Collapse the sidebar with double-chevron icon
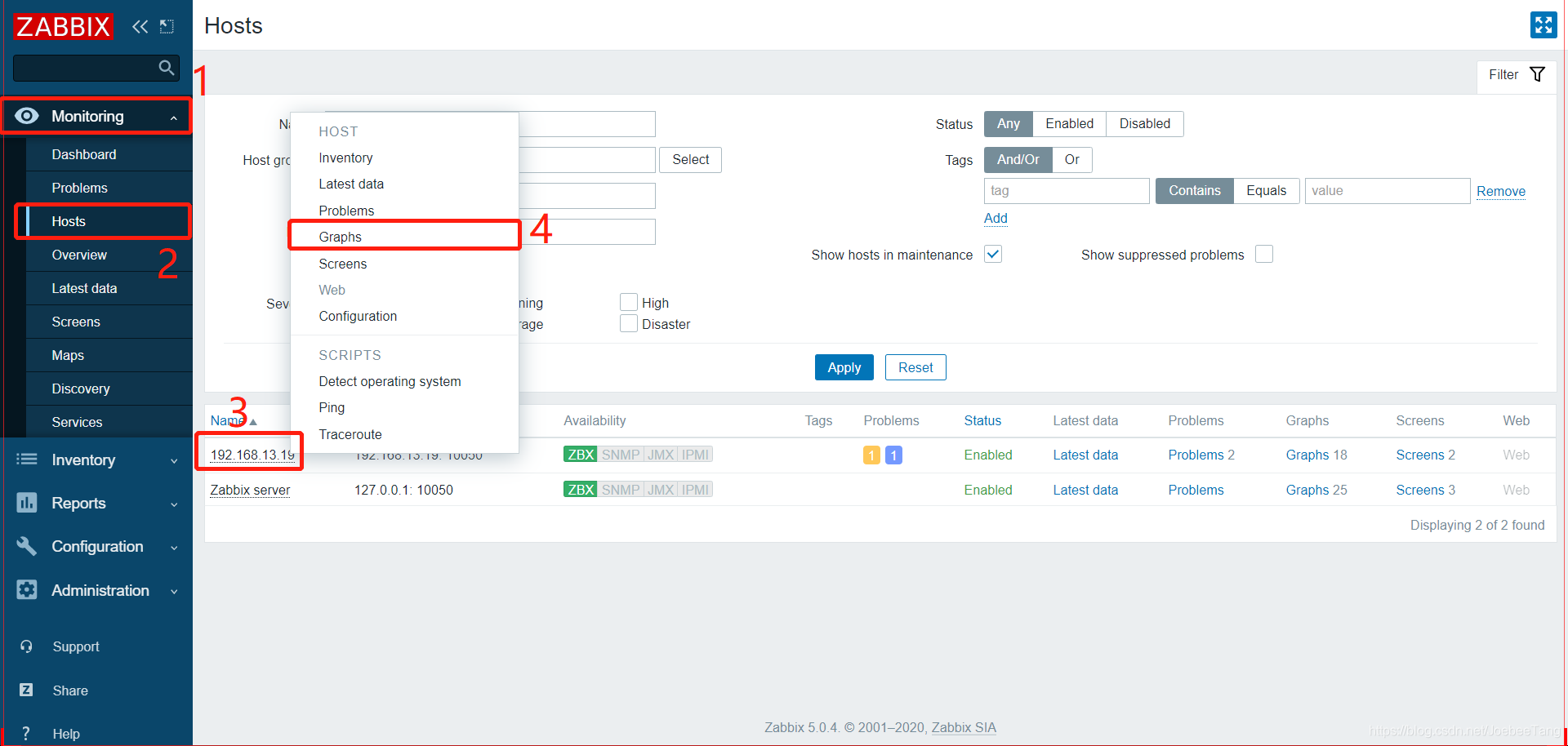 click(x=140, y=26)
